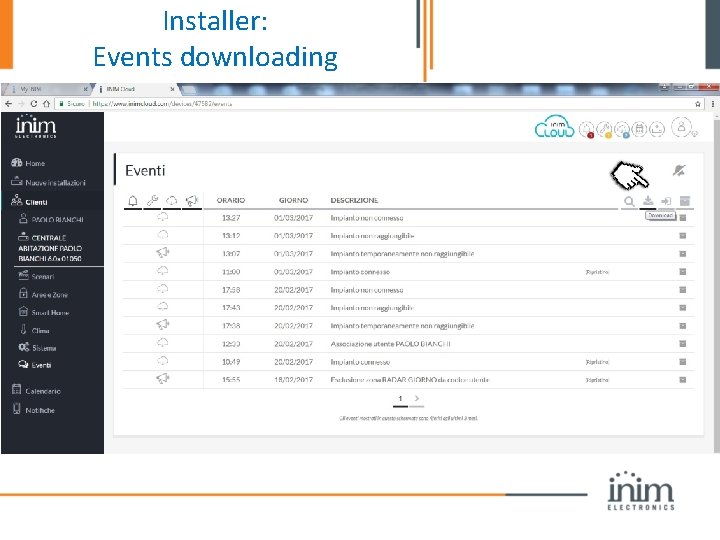720x540 pixels.
Task: Filter events by the megaphone tab
Action: point(191,201)
